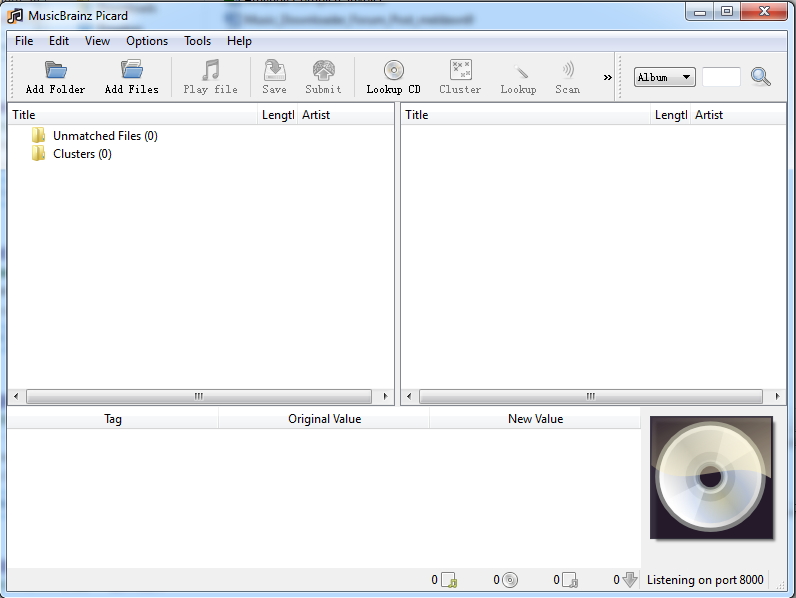Click the Add Files toolbar icon

pyautogui.click(x=131, y=71)
